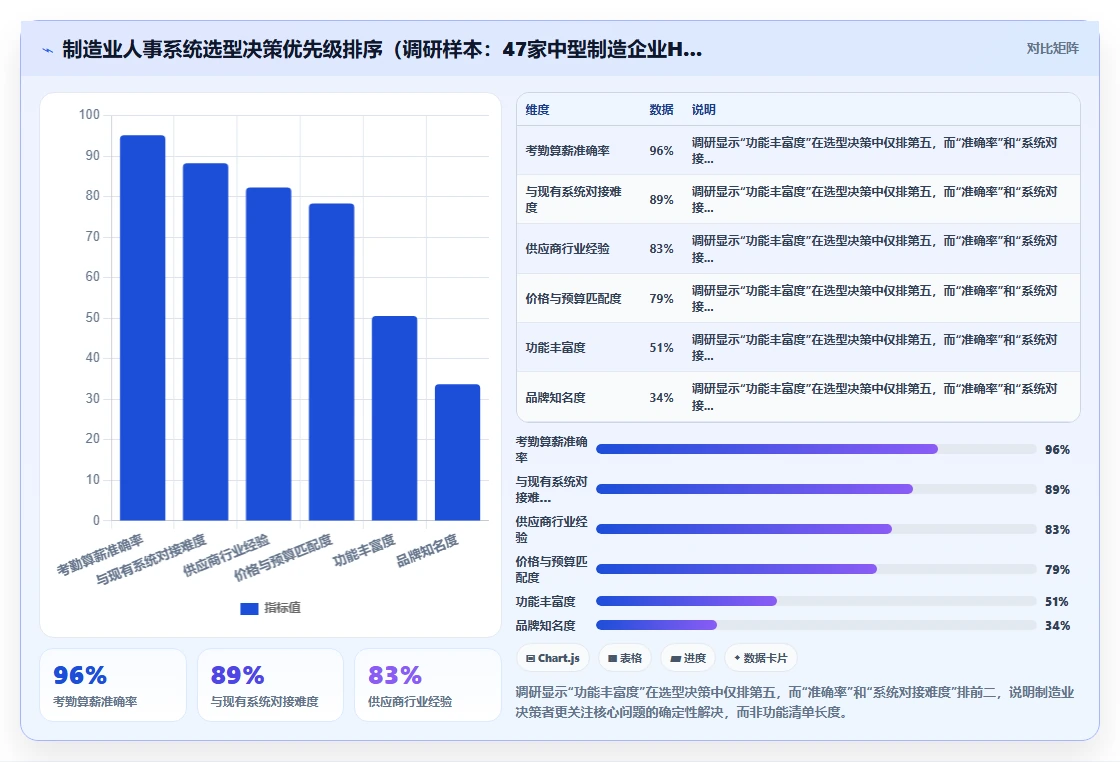Screen dimensions: 1120x762
Task: Select the Chart.js tag chip
Action: pos(553,658)
